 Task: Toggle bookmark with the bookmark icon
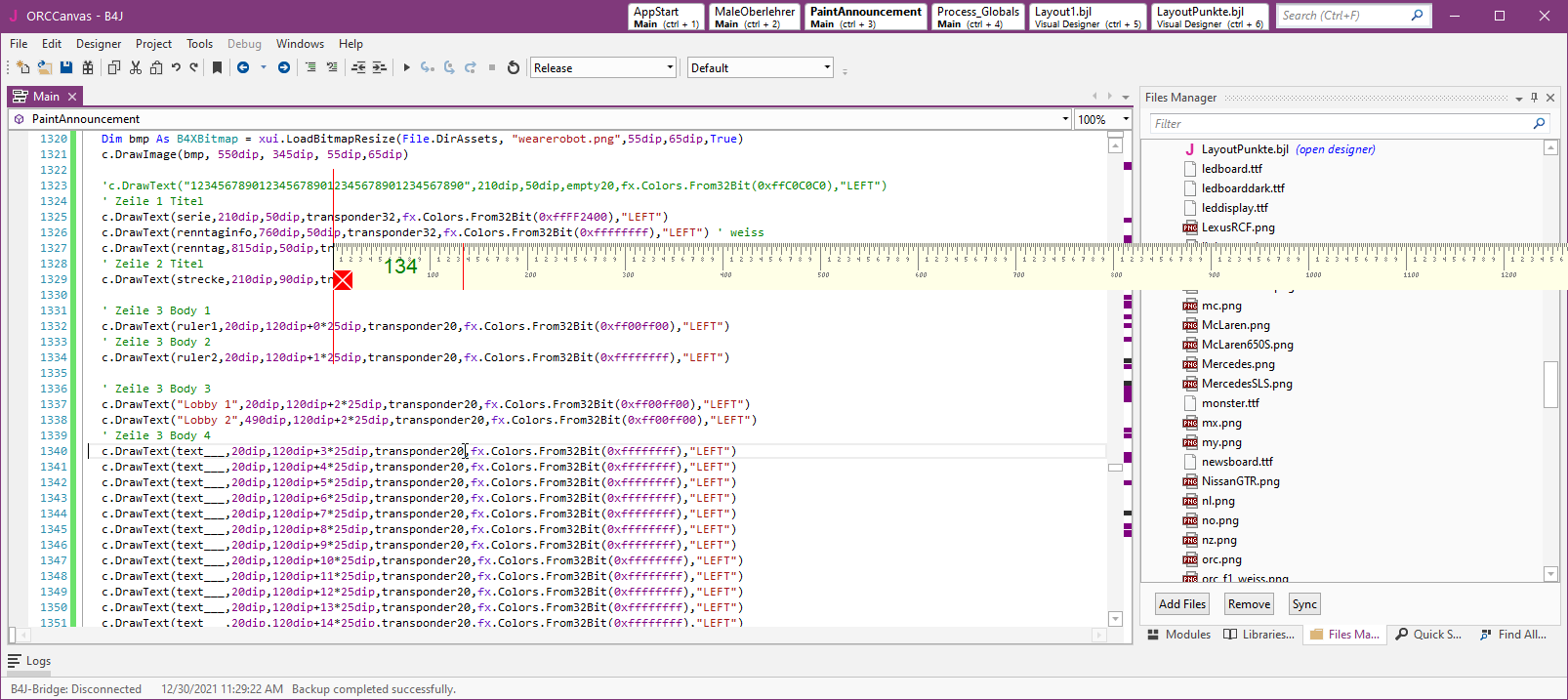217,67
